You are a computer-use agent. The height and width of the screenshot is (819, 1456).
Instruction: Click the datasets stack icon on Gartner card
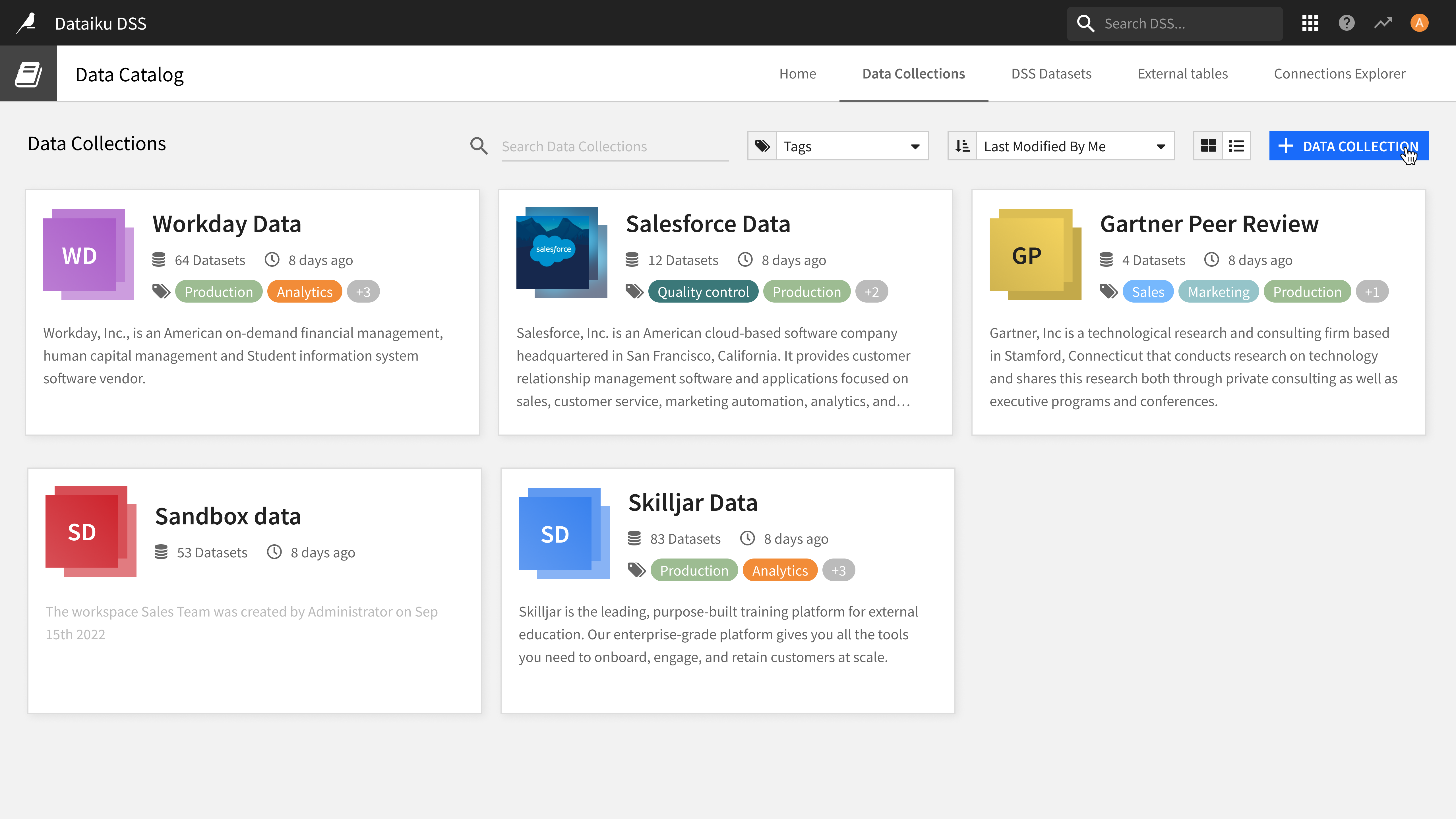click(x=1106, y=259)
